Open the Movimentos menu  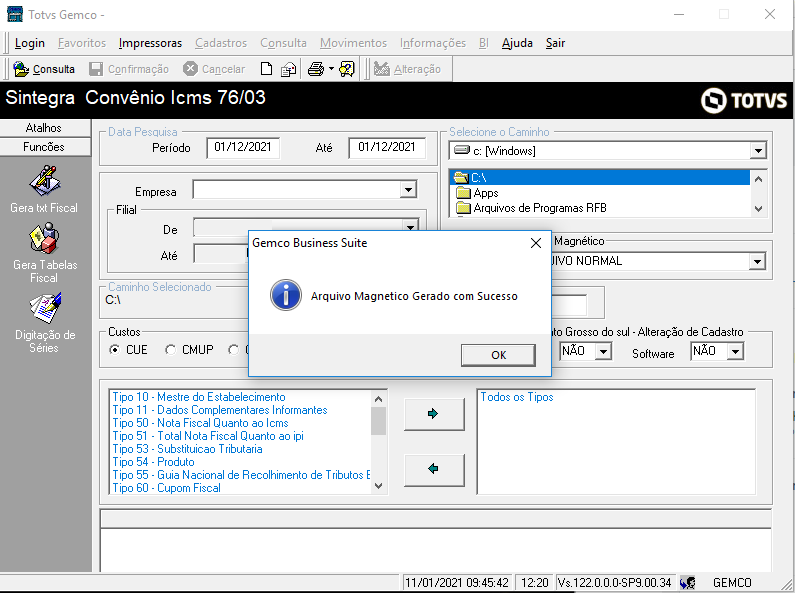pyautogui.click(x=353, y=43)
